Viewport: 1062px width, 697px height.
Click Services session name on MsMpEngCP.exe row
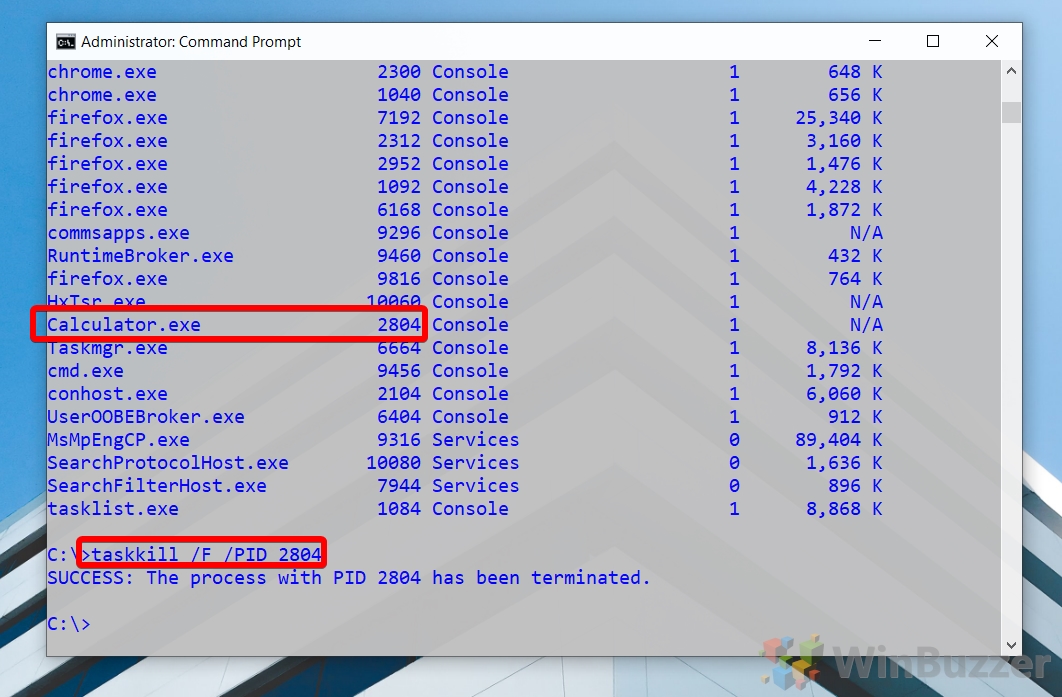pyautogui.click(x=475, y=440)
